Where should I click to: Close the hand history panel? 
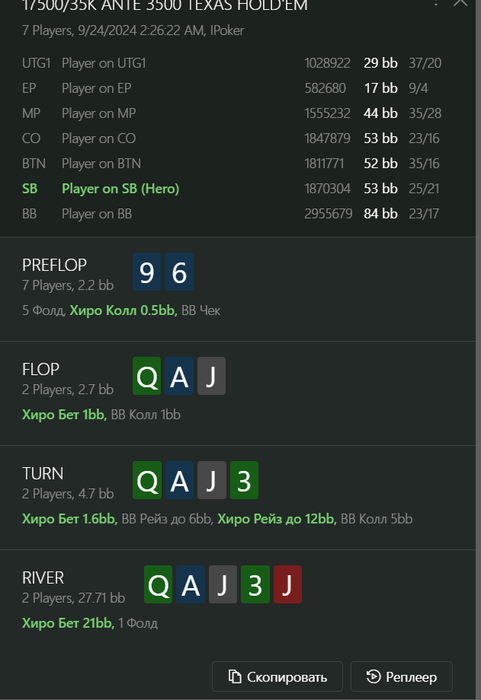click(460, 3)
